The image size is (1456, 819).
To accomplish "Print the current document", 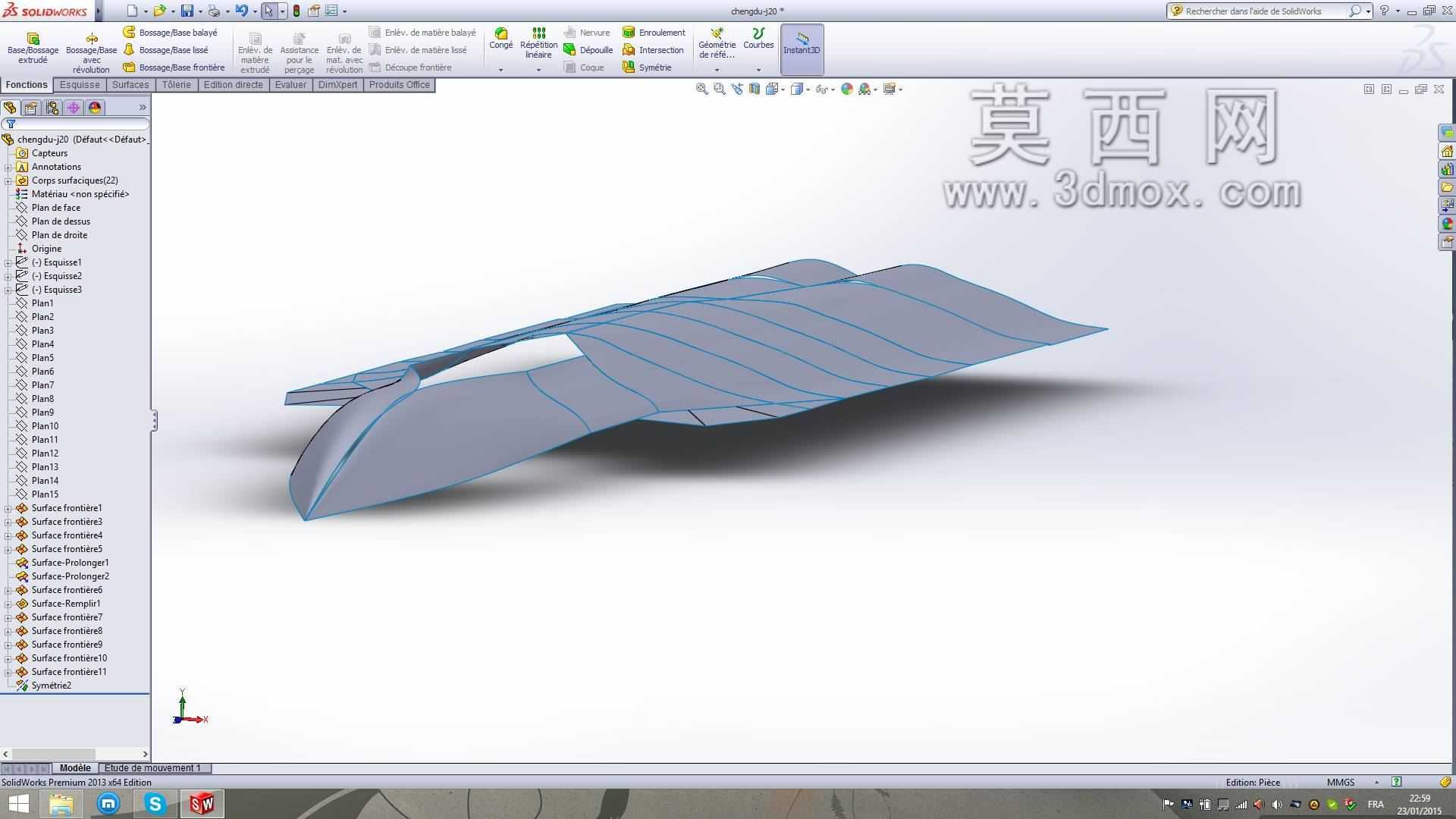I will 214,11.
